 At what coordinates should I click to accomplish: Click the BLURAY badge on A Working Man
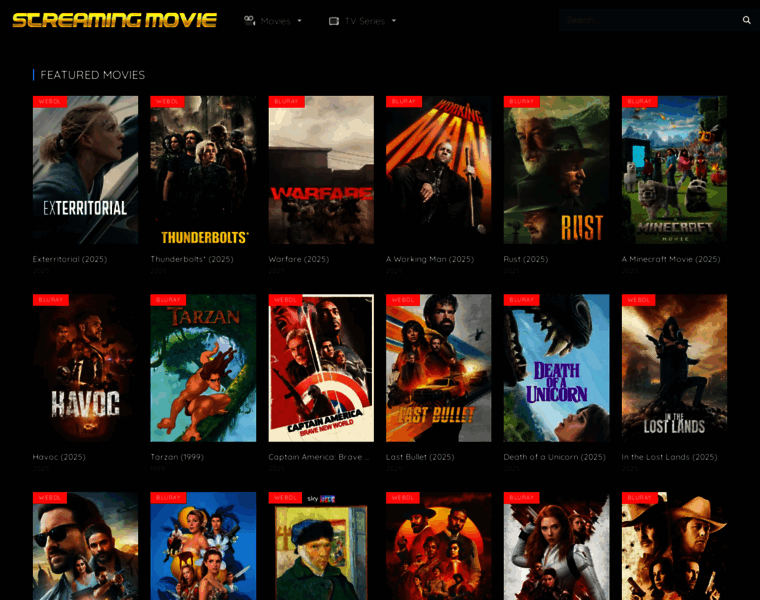click(404, 101)
